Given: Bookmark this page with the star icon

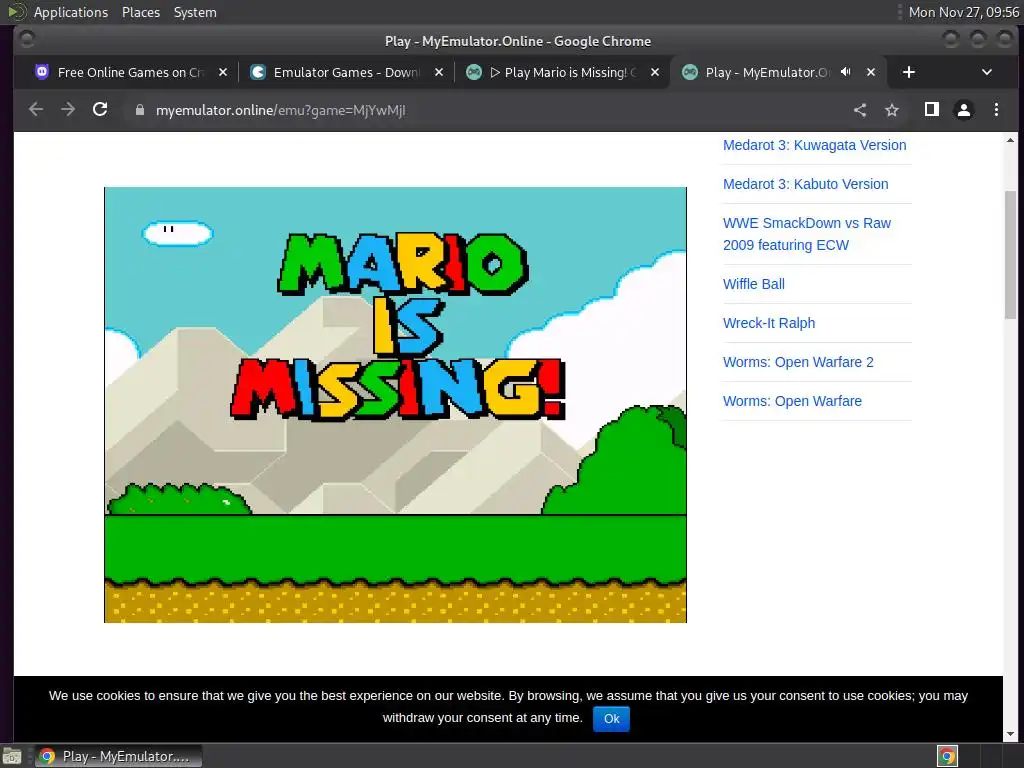Looking at the screenshot, I should (892, 110).
